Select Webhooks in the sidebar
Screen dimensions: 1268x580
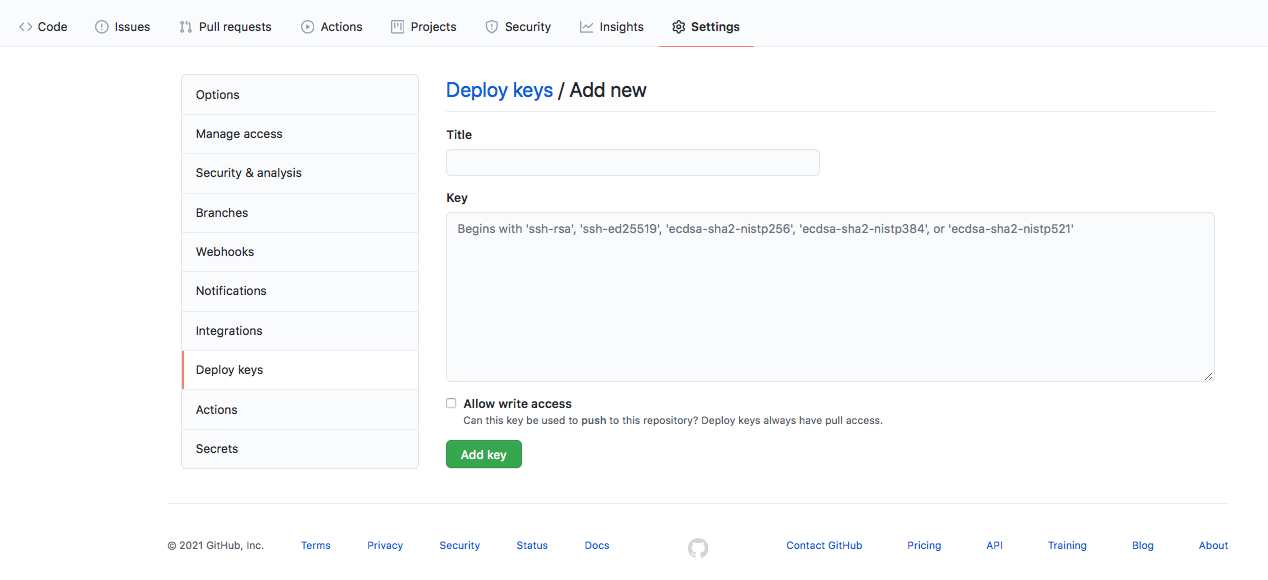224,251
